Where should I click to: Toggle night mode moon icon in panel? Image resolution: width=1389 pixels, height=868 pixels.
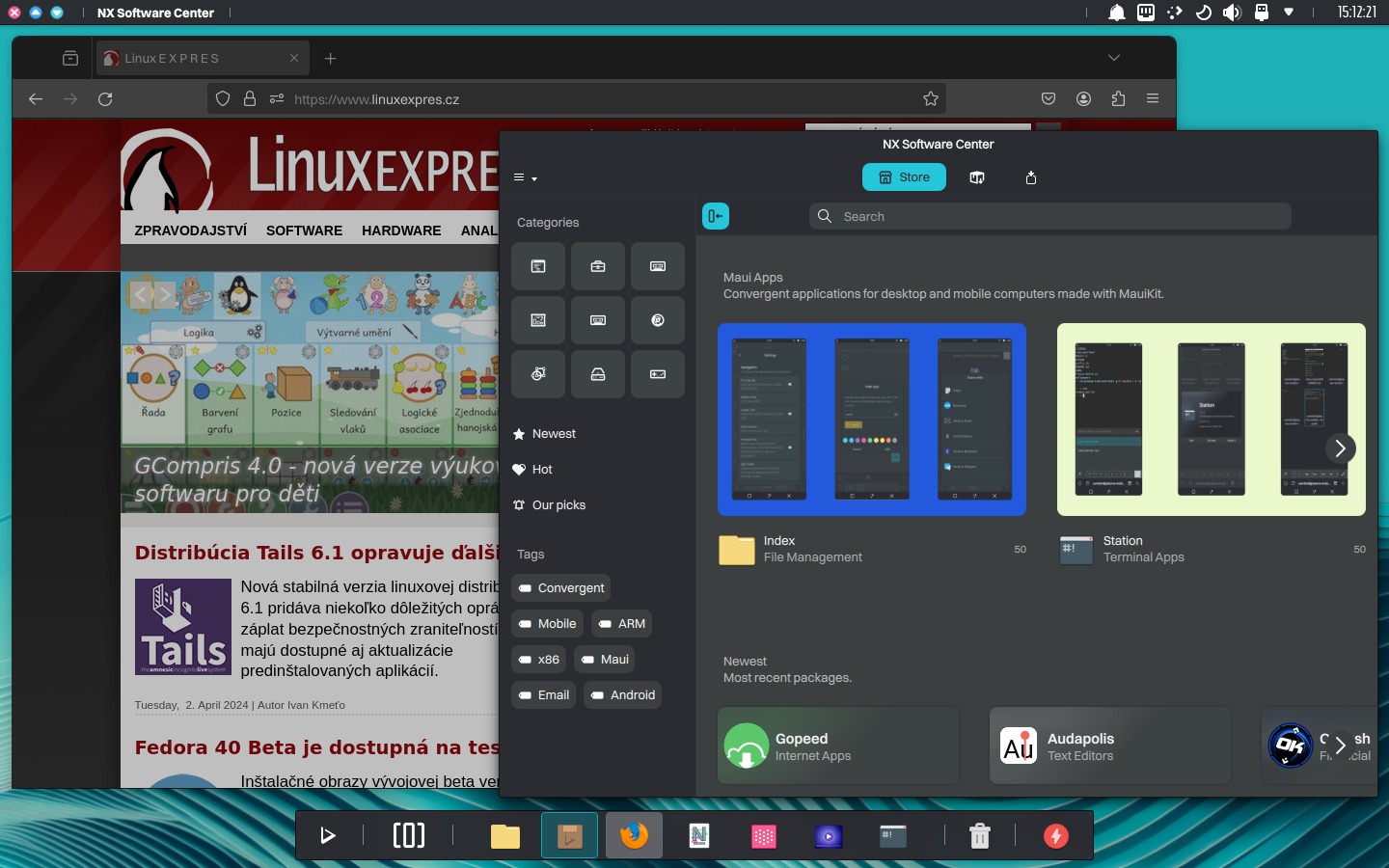[x=1203, y=13]
